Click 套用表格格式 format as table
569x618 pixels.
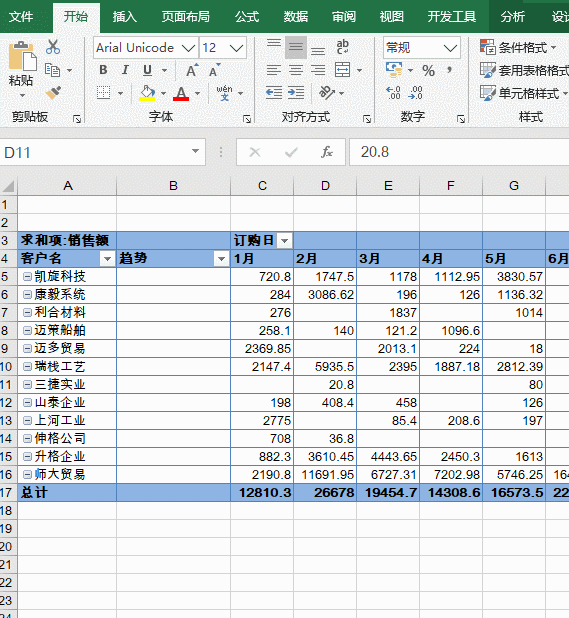[524, 70]
